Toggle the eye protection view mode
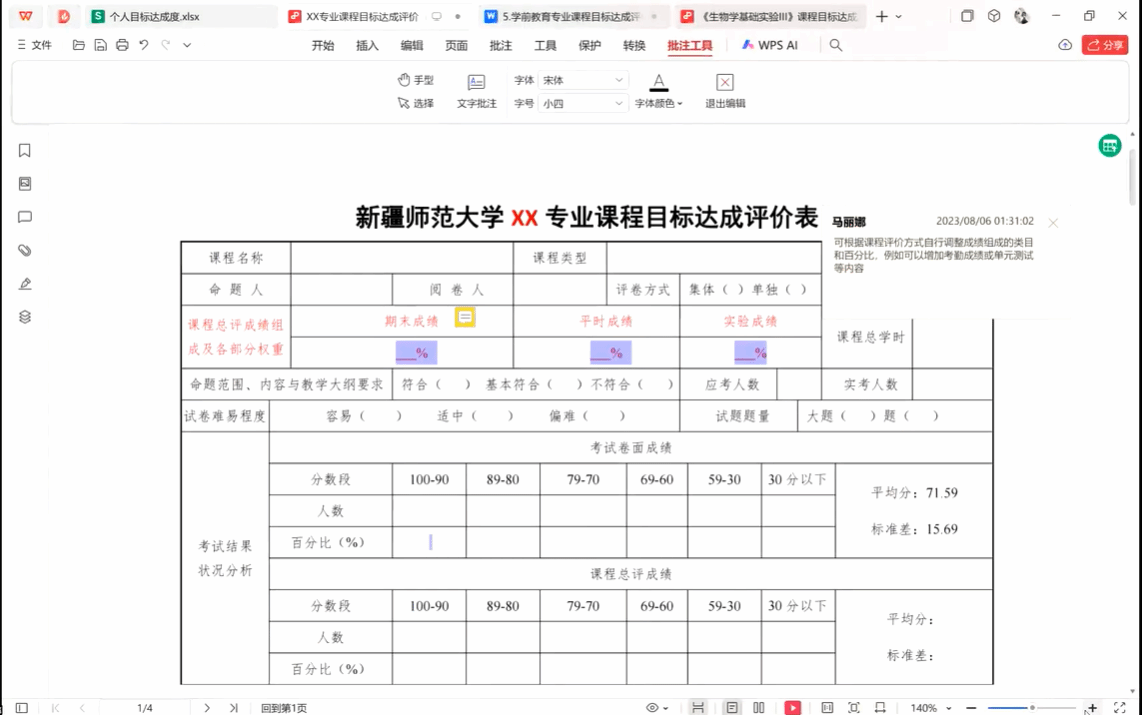This screenshot has height=715, width=1142. click(x=652, y=708)
